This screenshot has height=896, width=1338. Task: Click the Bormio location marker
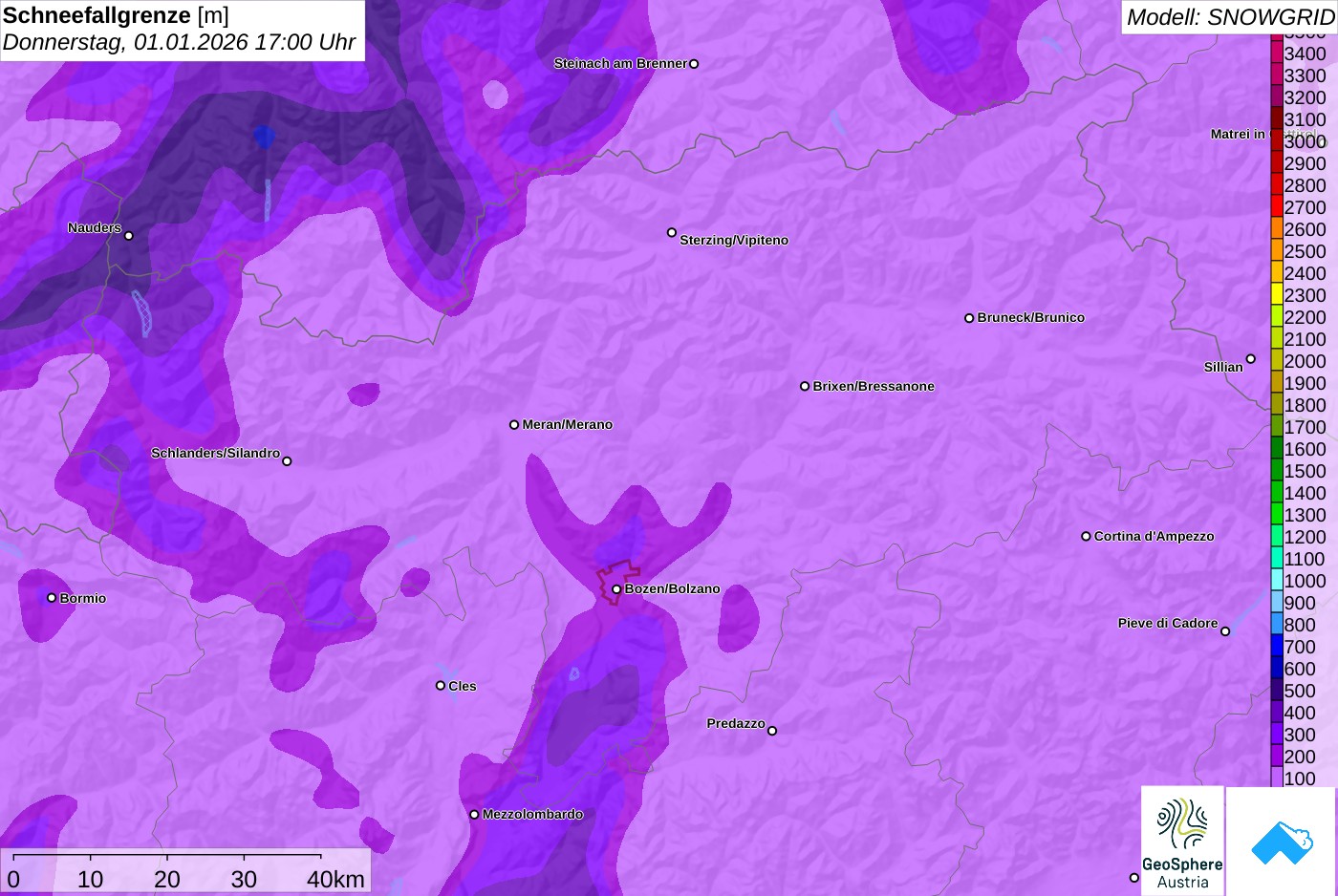[x=52, y=598]
